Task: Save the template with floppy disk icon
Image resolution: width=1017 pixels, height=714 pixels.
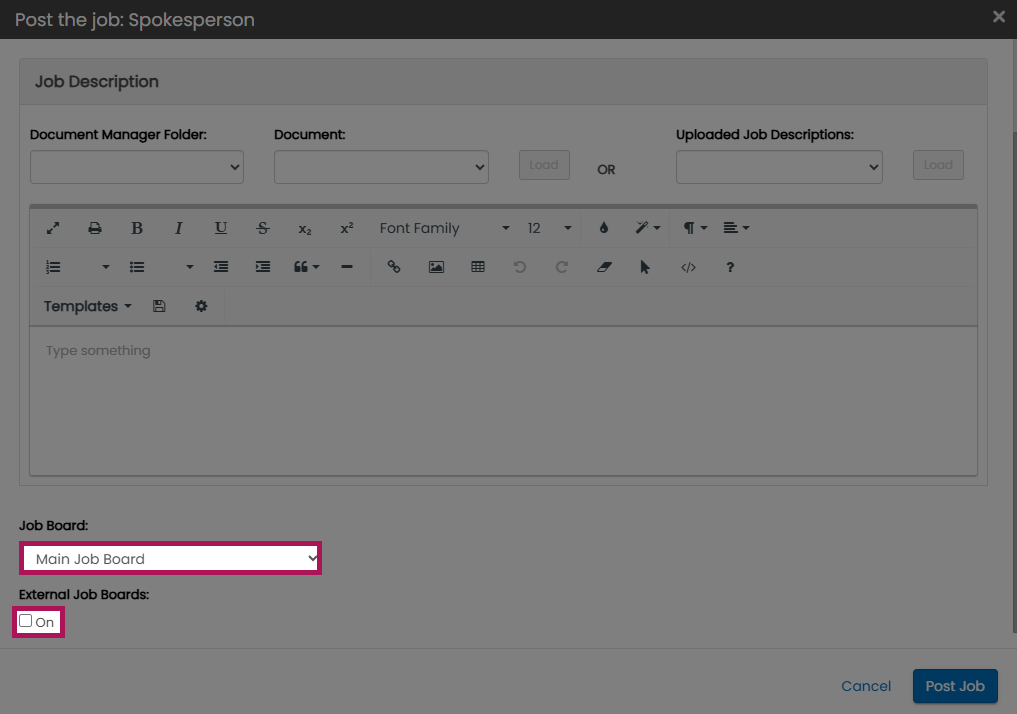Action: click(159, 306)
